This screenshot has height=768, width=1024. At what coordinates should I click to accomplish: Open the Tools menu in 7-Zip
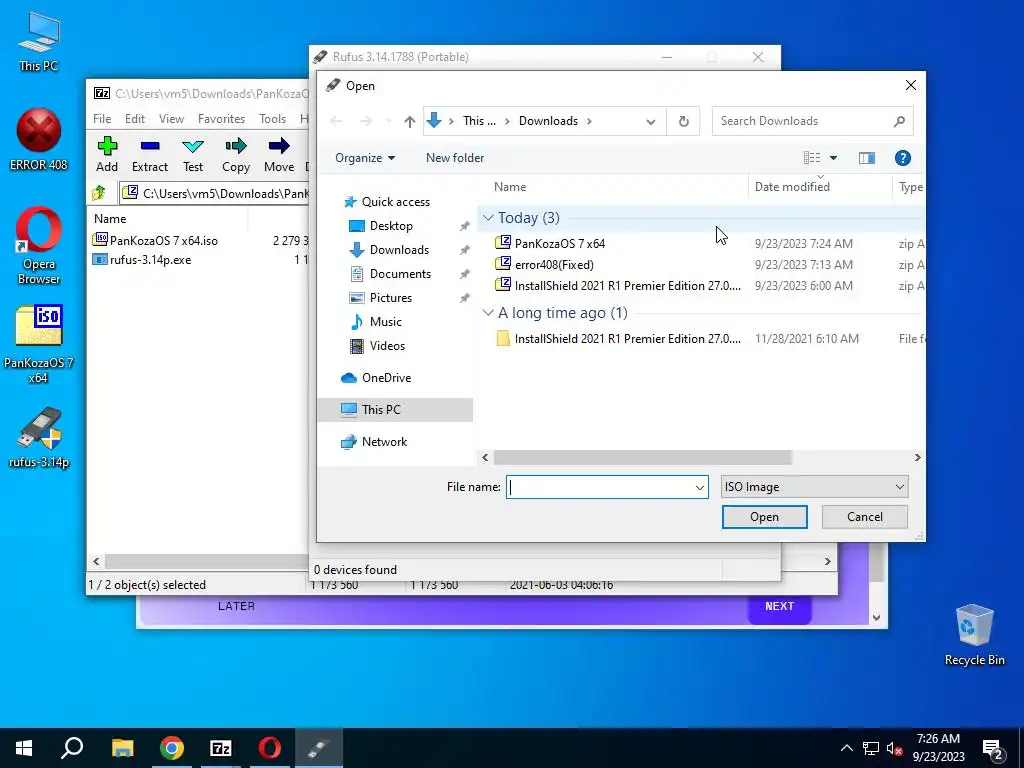click(x=272, y=119)
